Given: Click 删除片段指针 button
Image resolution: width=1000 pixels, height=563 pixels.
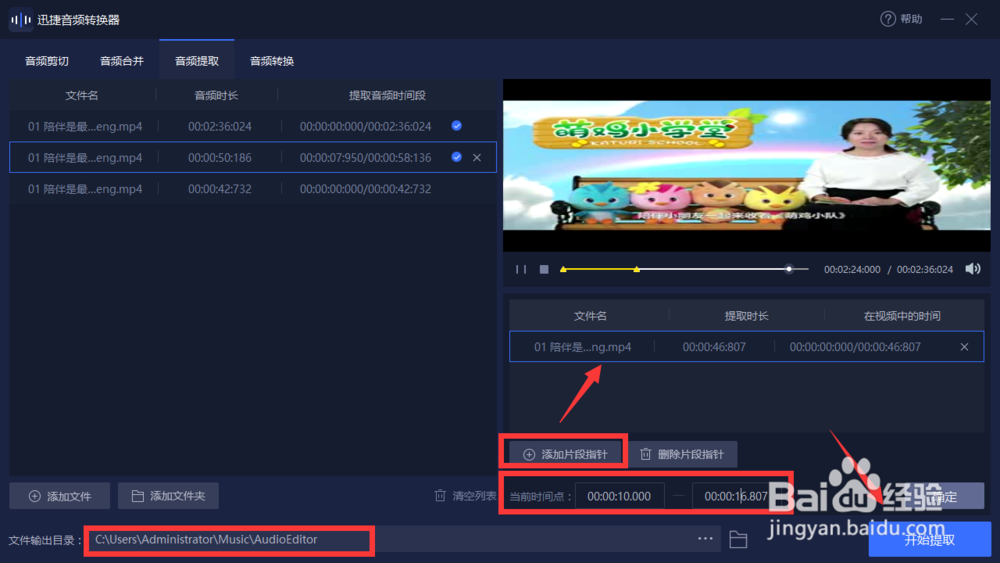Looking at the screenshot, I should (682, 454).
